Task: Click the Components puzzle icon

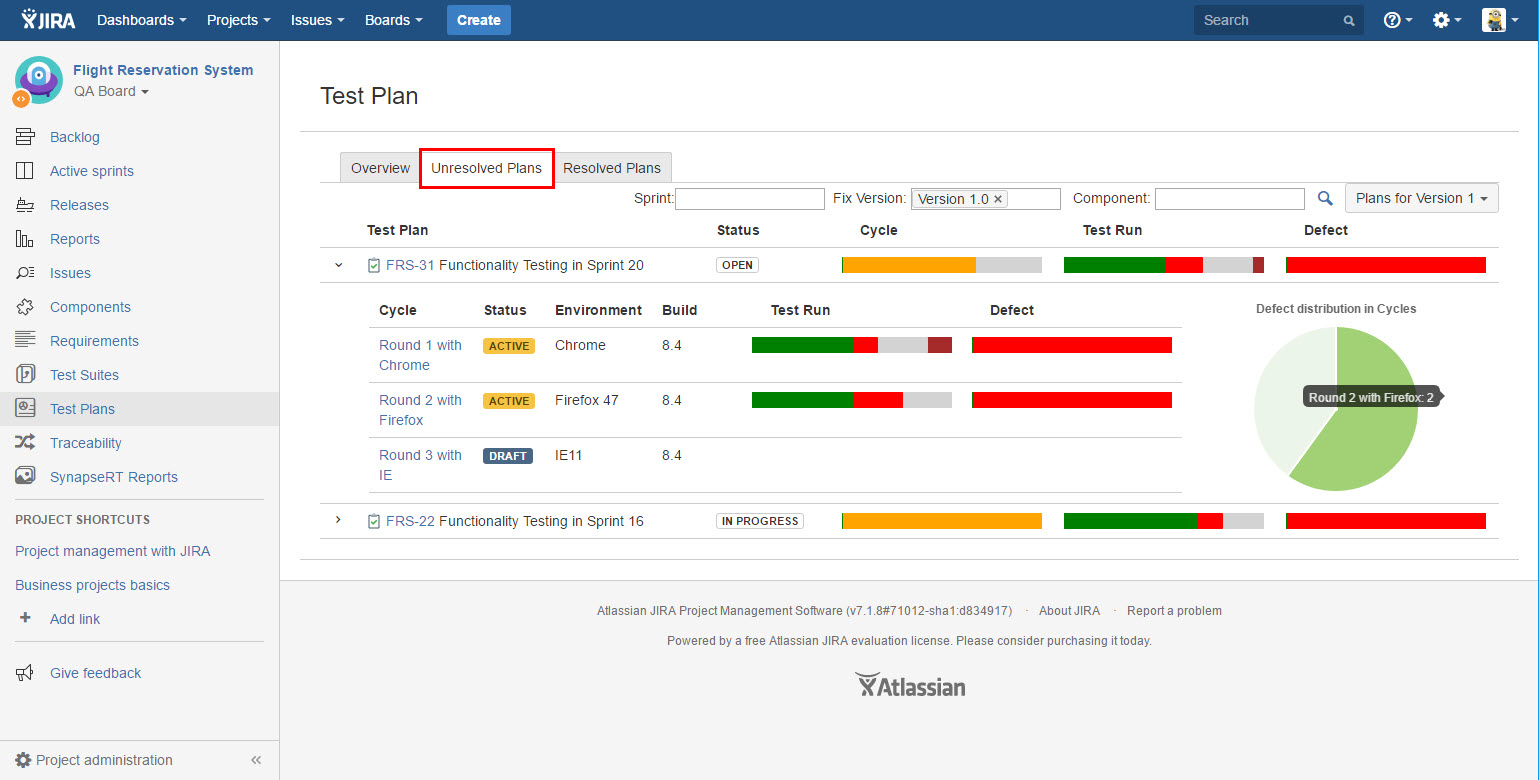Action: [25, 307]
